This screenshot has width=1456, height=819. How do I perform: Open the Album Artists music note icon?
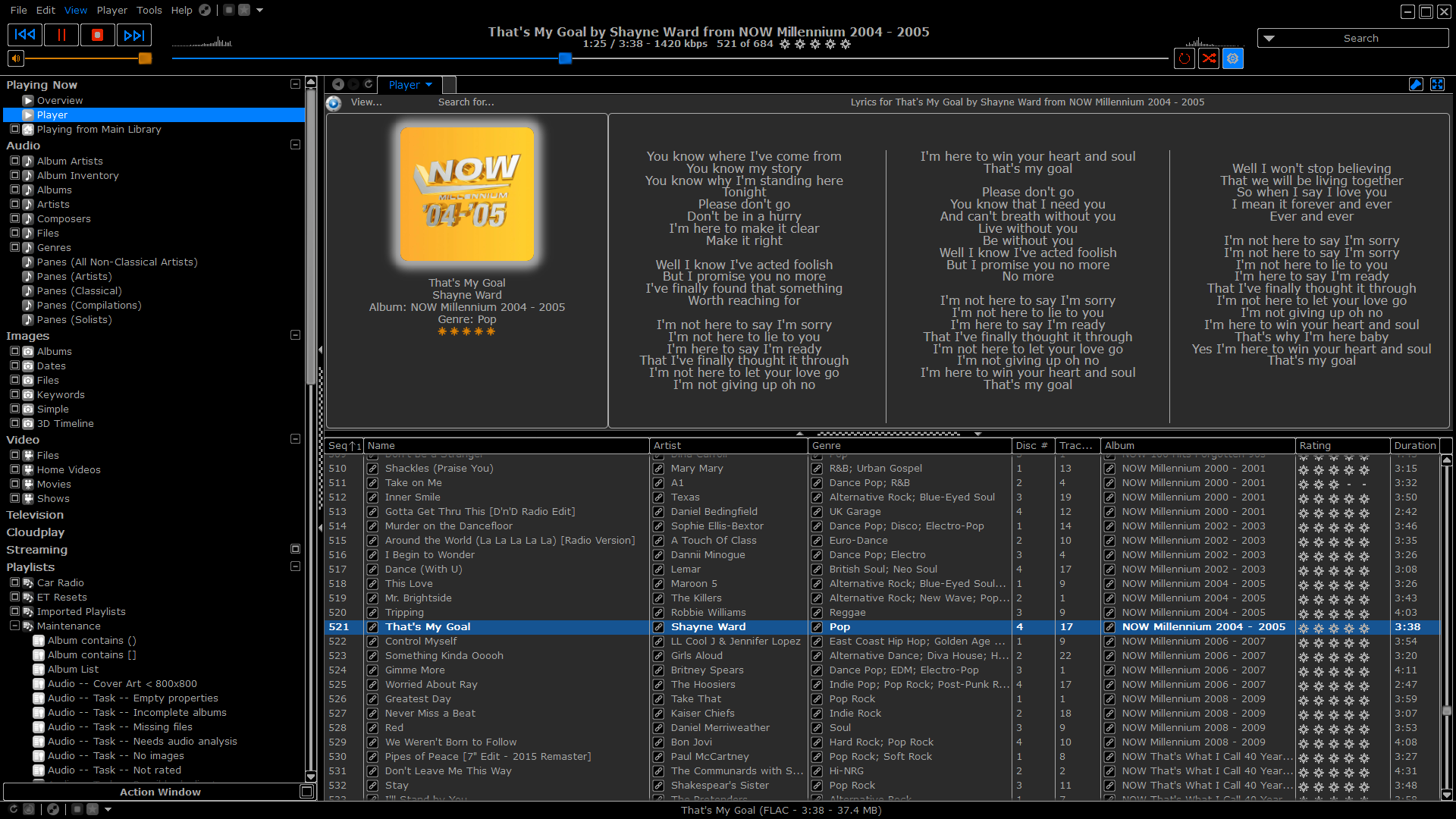pyautogui.click(x=28, y=161)
